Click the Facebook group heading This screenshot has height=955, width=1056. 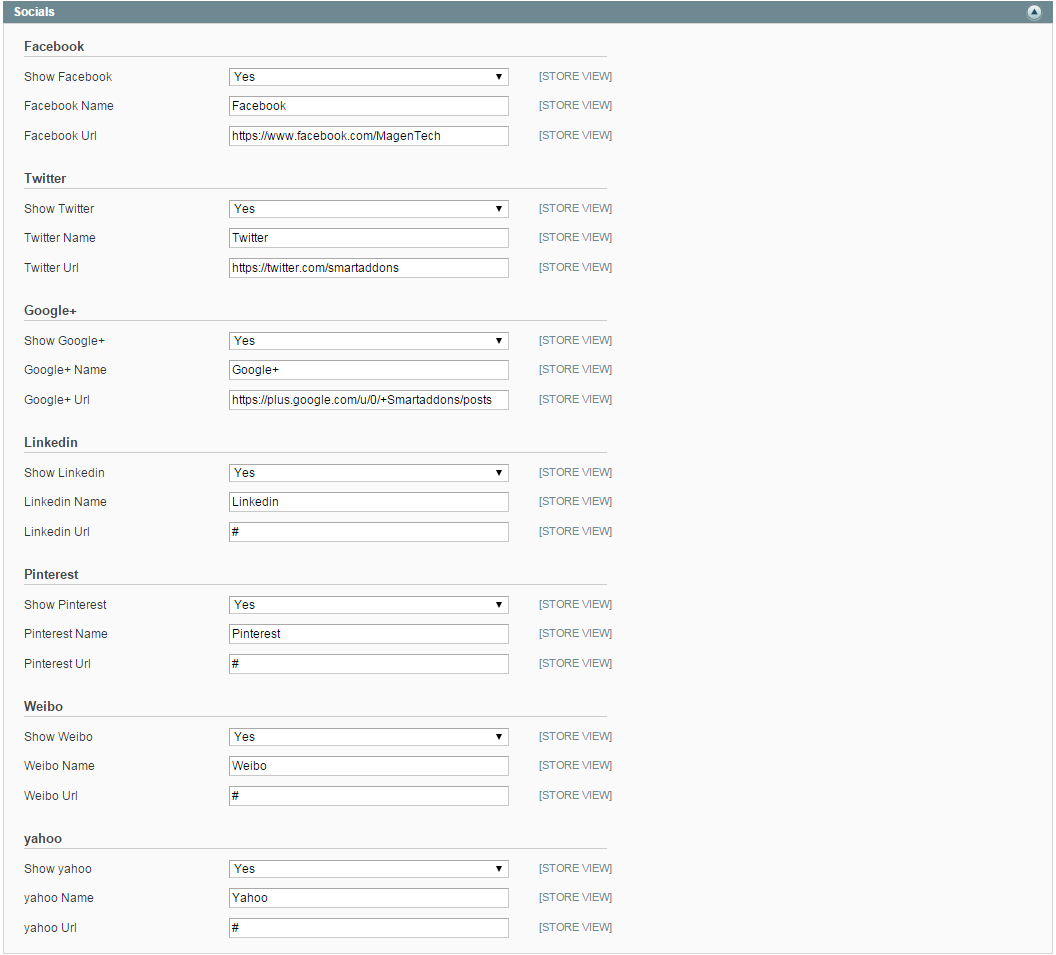54,46
